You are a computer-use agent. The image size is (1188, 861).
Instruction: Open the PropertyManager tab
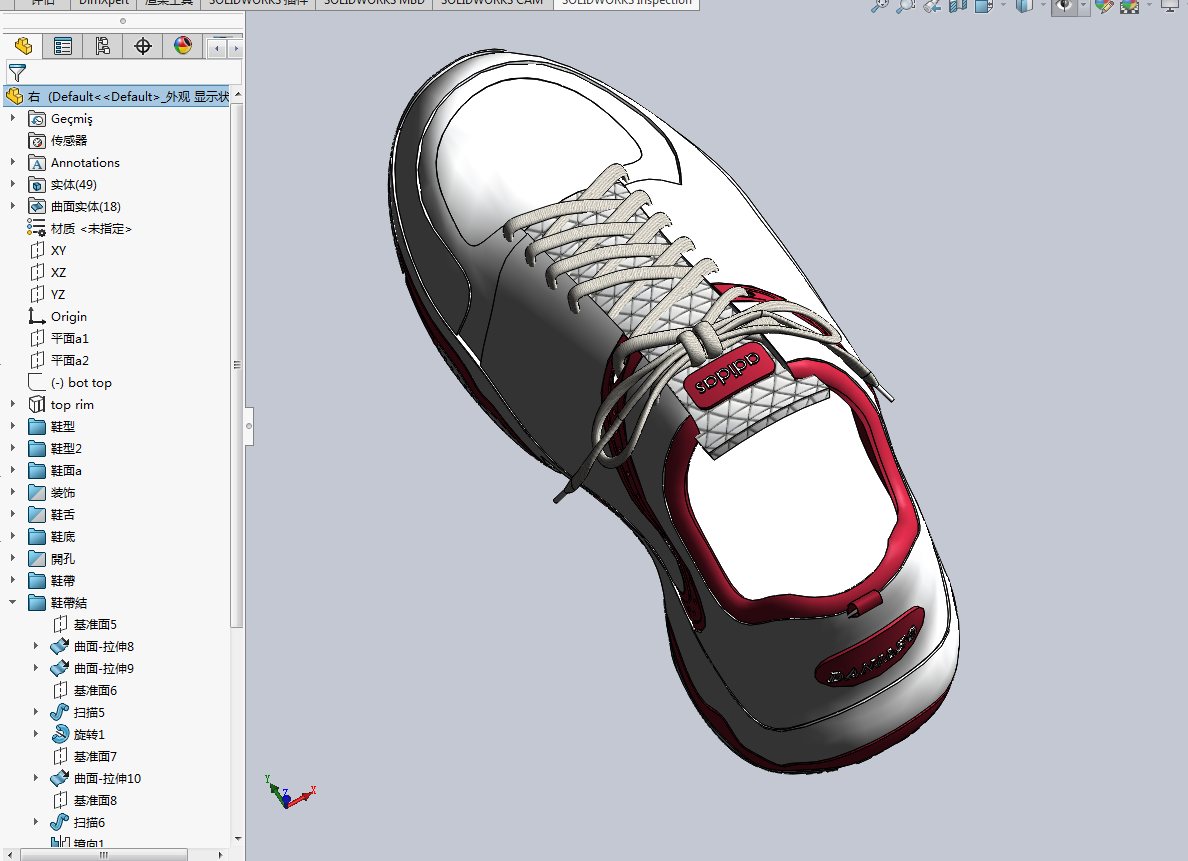[x=63, y=46]
